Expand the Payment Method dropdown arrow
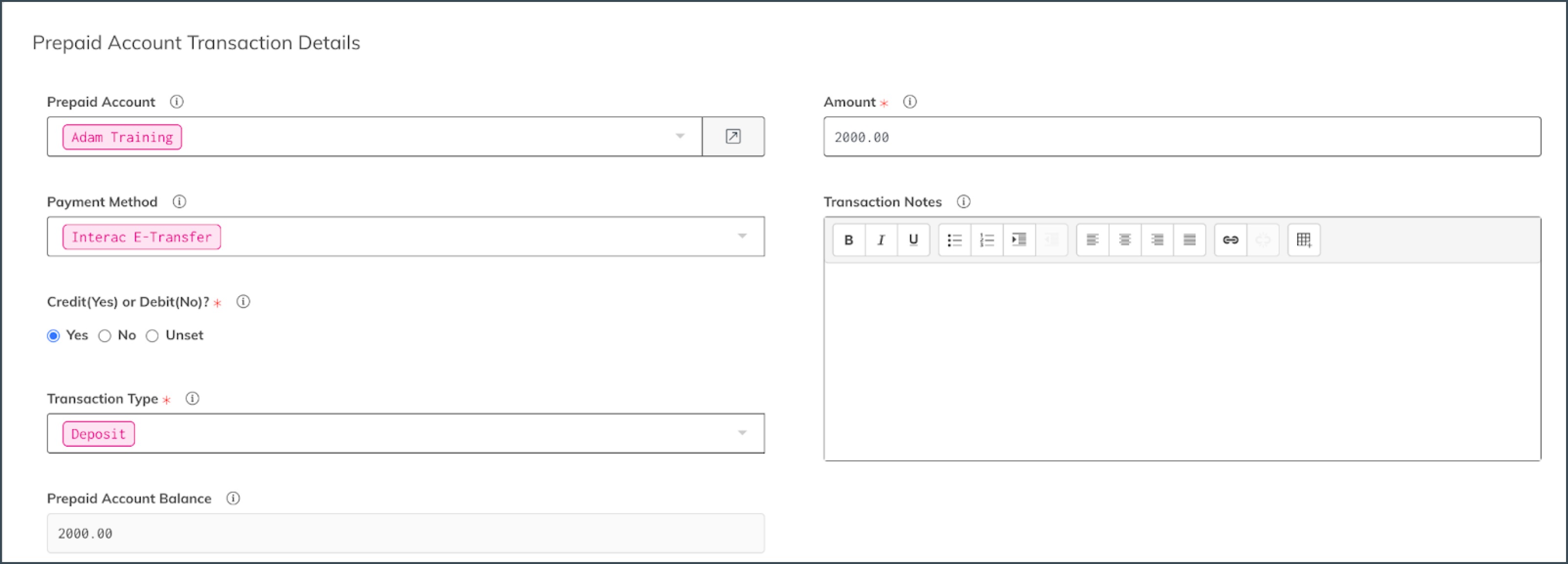This screenshot has width=1568, height=564. pos(742,236)
